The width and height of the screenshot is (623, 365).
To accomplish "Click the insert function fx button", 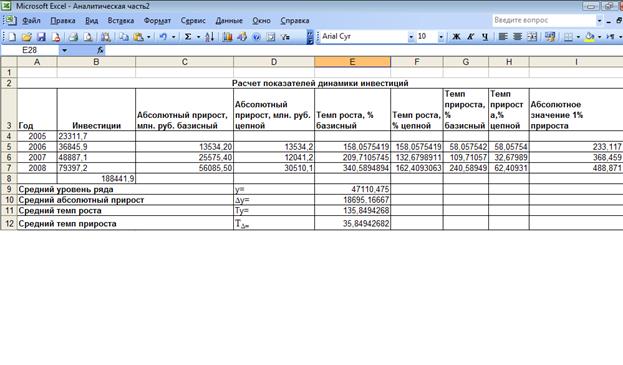I will tap(100, 50).
